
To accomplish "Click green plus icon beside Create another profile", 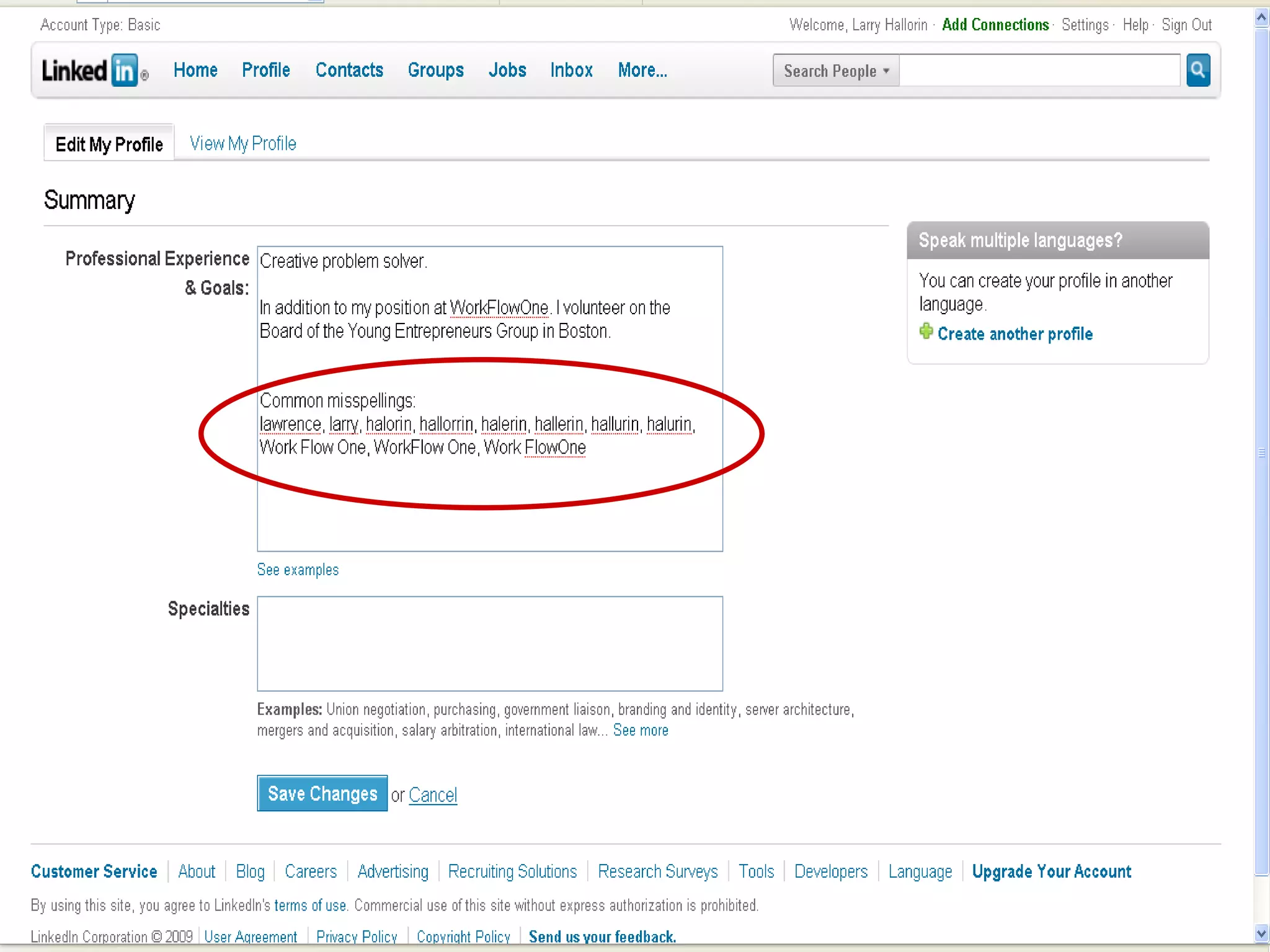I will point(925,332).
